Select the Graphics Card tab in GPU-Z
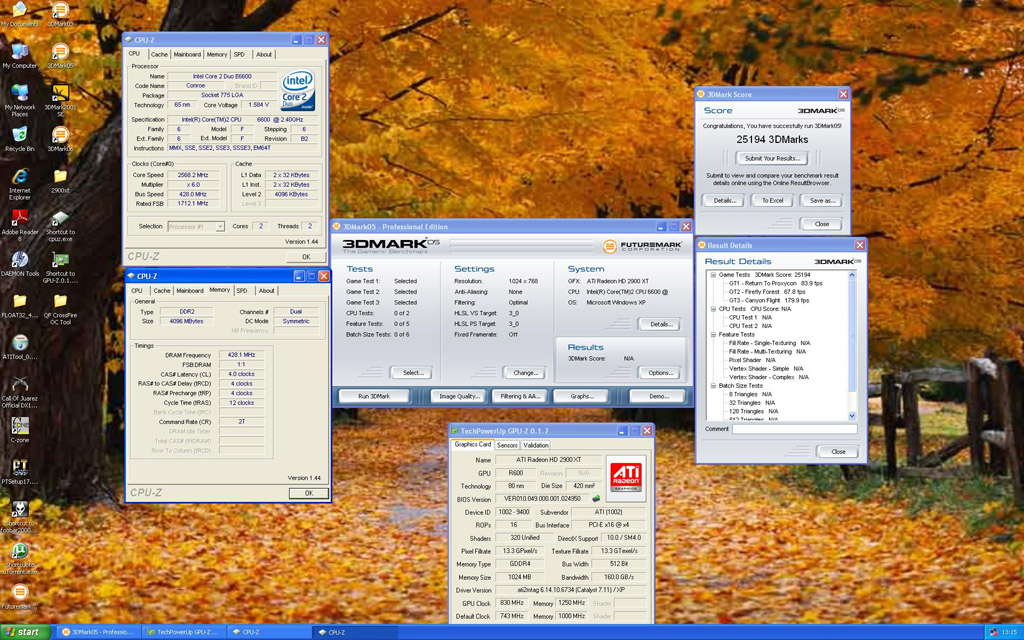The width and height of the screenshot is (1024, 640). pyautogui.click(x=472, y=444)
